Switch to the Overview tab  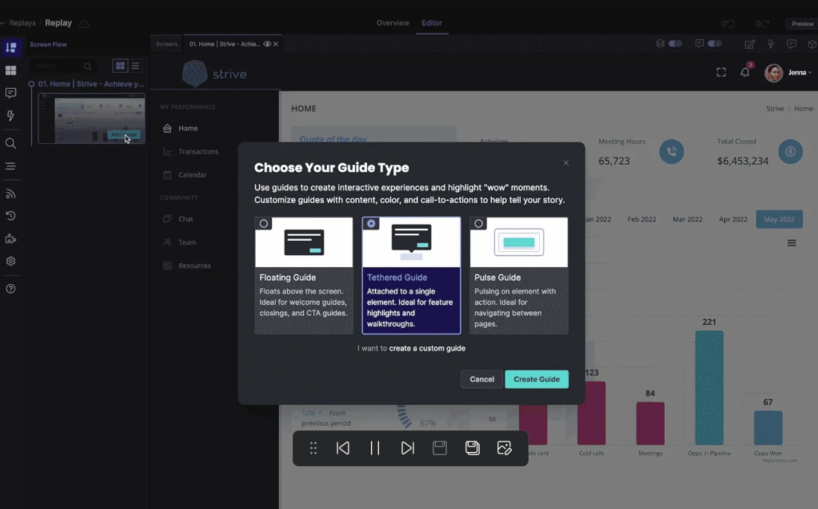(393, 23)
